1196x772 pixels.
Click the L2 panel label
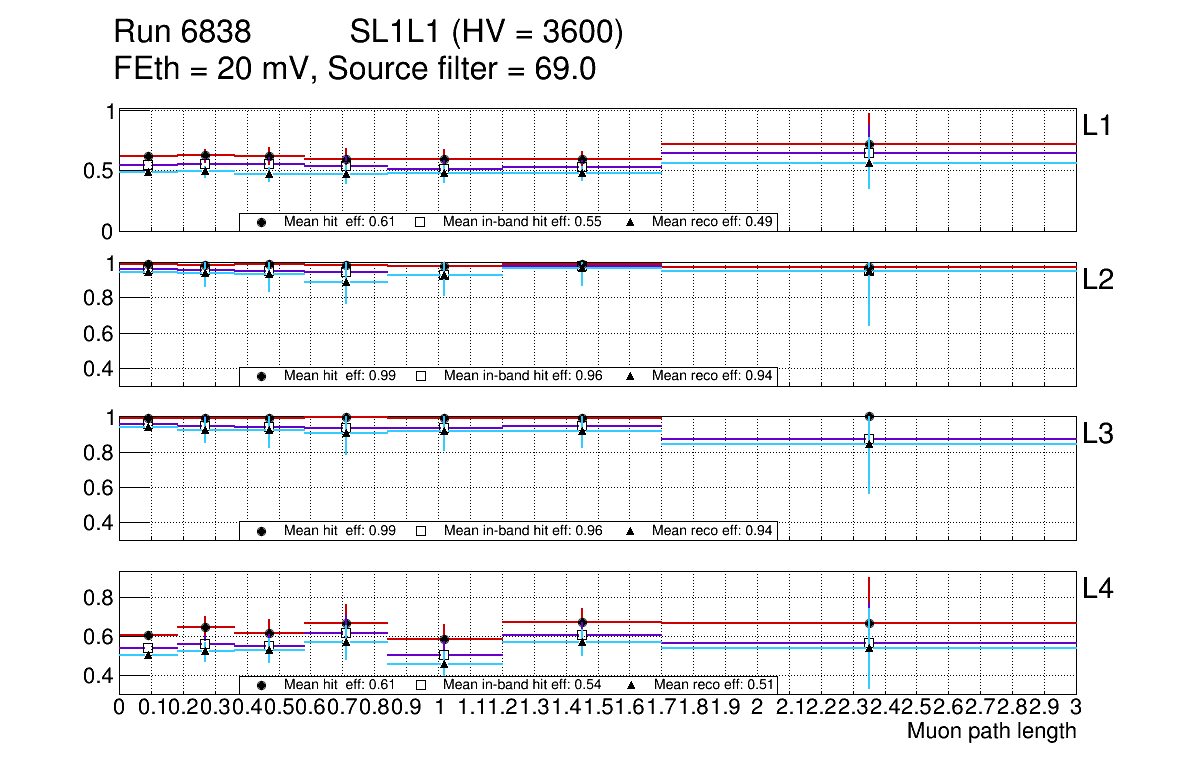[x=1097, y=280]
